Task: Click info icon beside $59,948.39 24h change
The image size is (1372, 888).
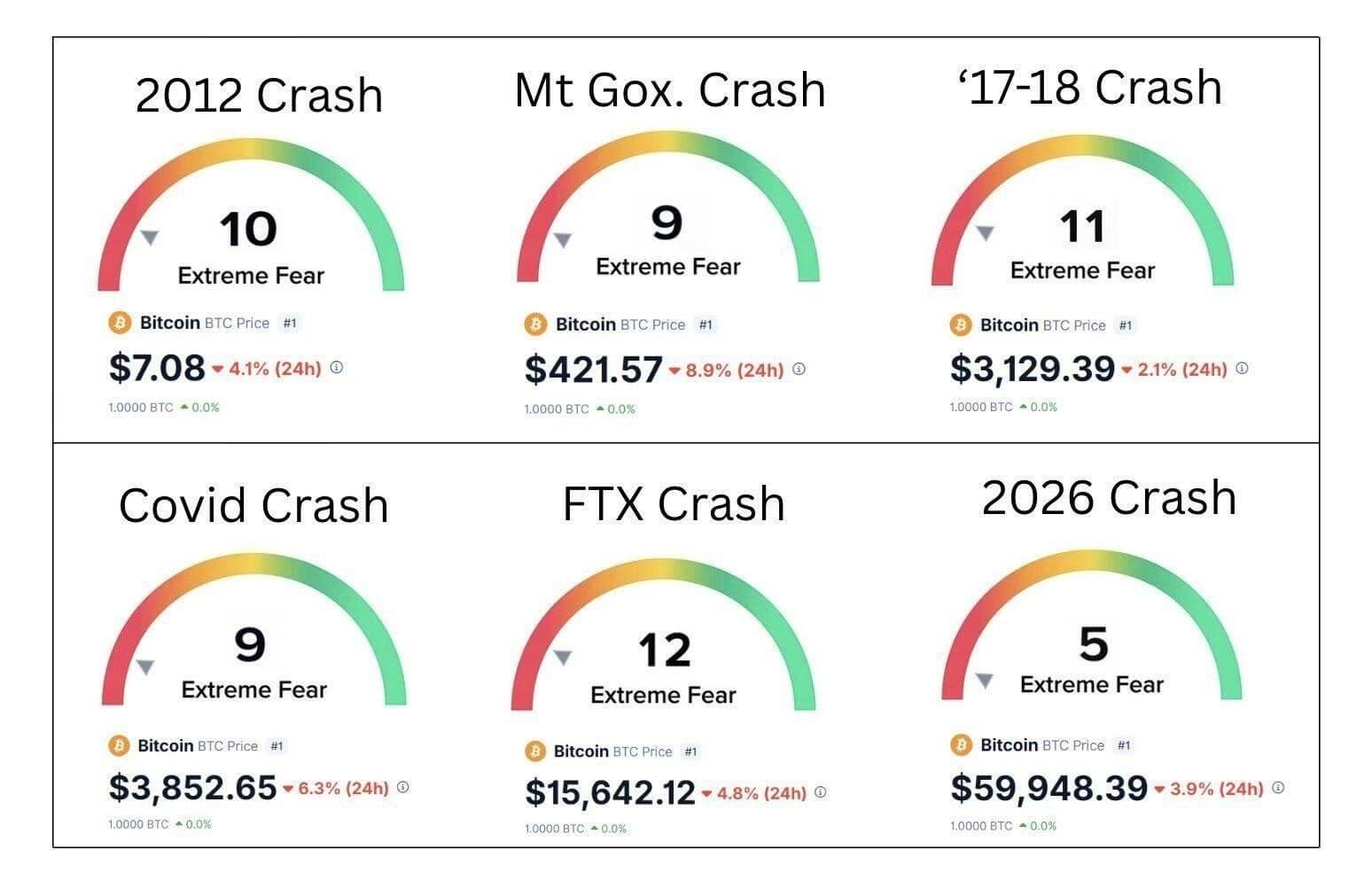Action: (x=1278, y=788)
